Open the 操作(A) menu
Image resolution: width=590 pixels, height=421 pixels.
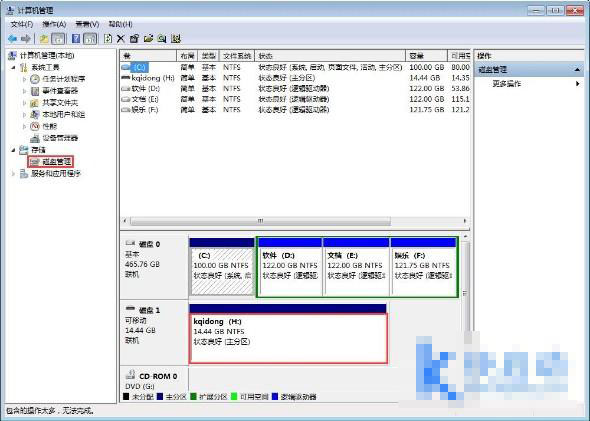(54, 24)
